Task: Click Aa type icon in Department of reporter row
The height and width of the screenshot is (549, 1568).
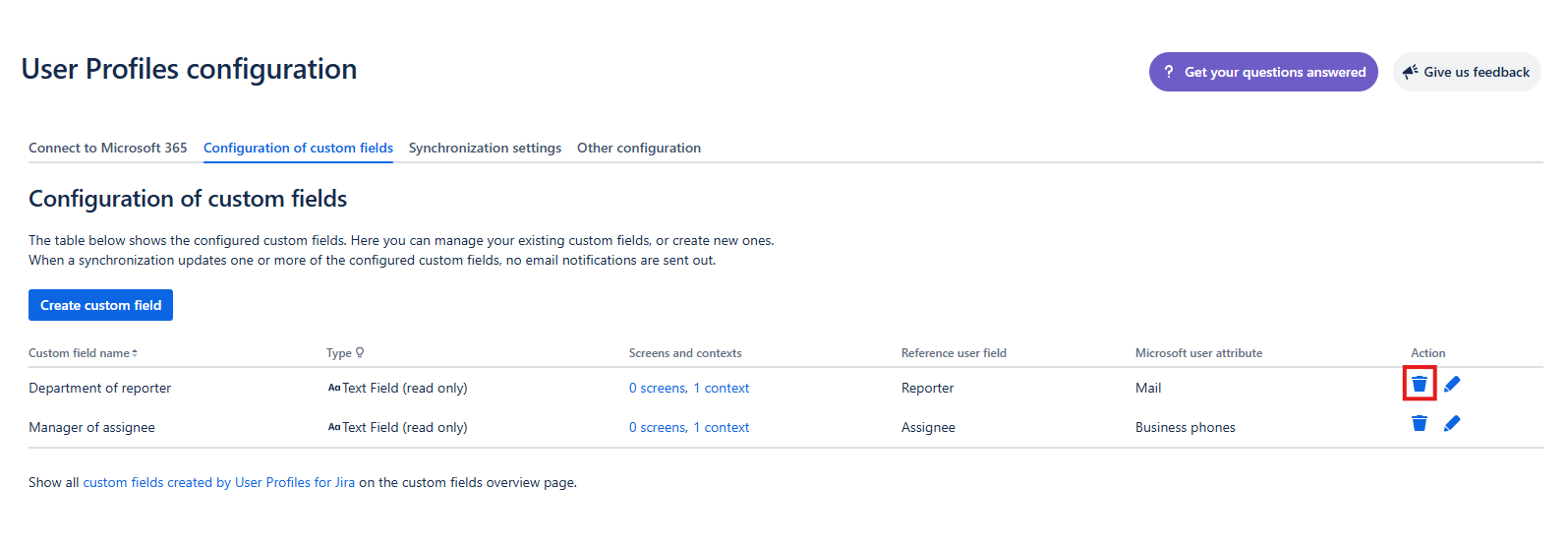Action: click(x=334, y=388)
